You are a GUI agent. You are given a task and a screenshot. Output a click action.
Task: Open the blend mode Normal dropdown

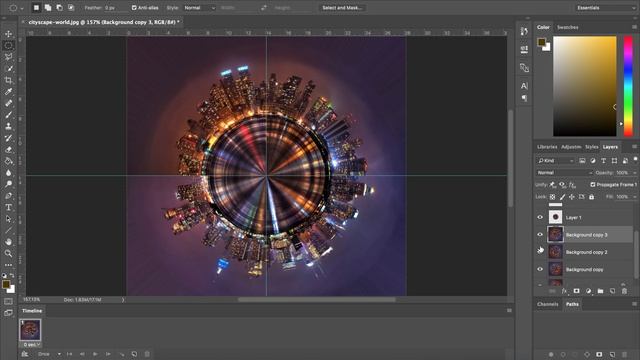click(564, 173)
